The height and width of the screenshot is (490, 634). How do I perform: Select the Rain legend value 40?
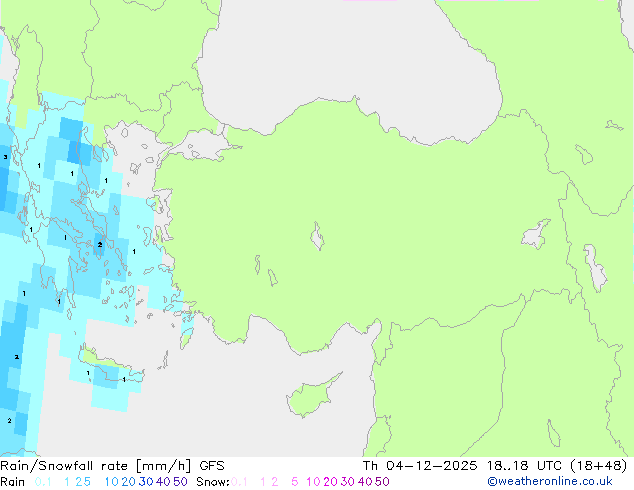click(x=163, y=482)
